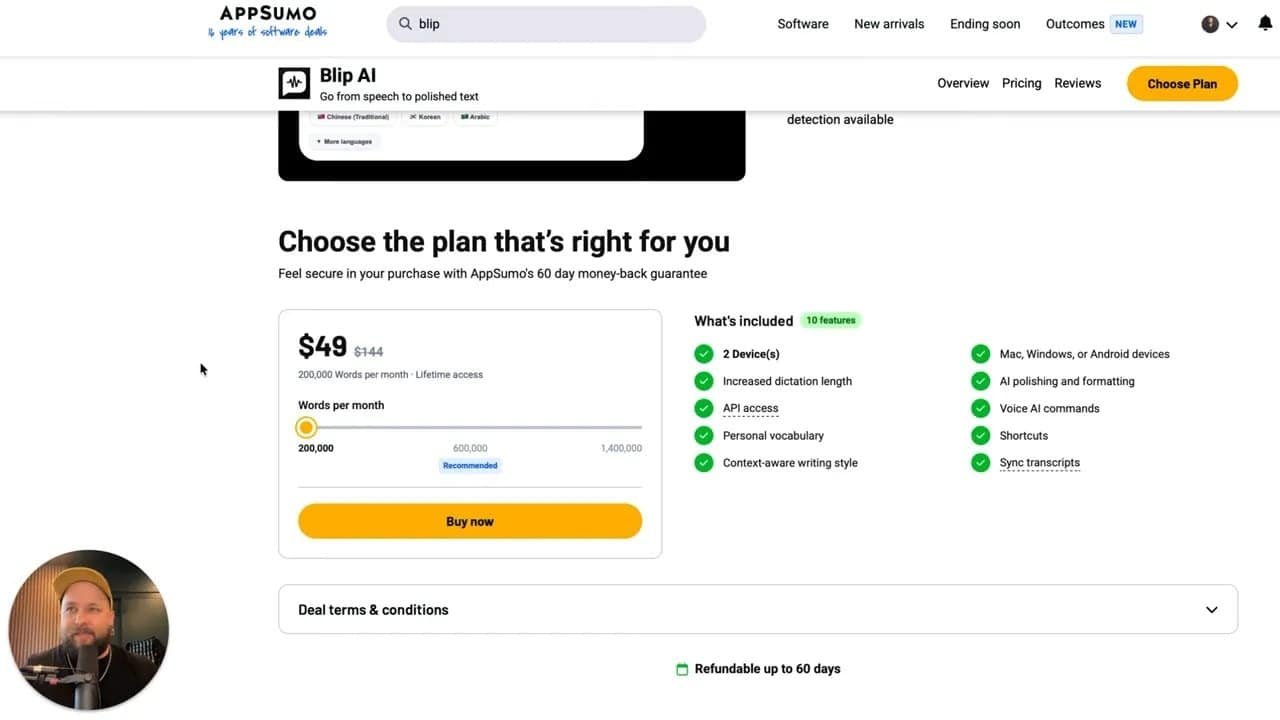Click the Blip AI product logo
Viewport: 1280px width, 720px height.
point(294,84)
